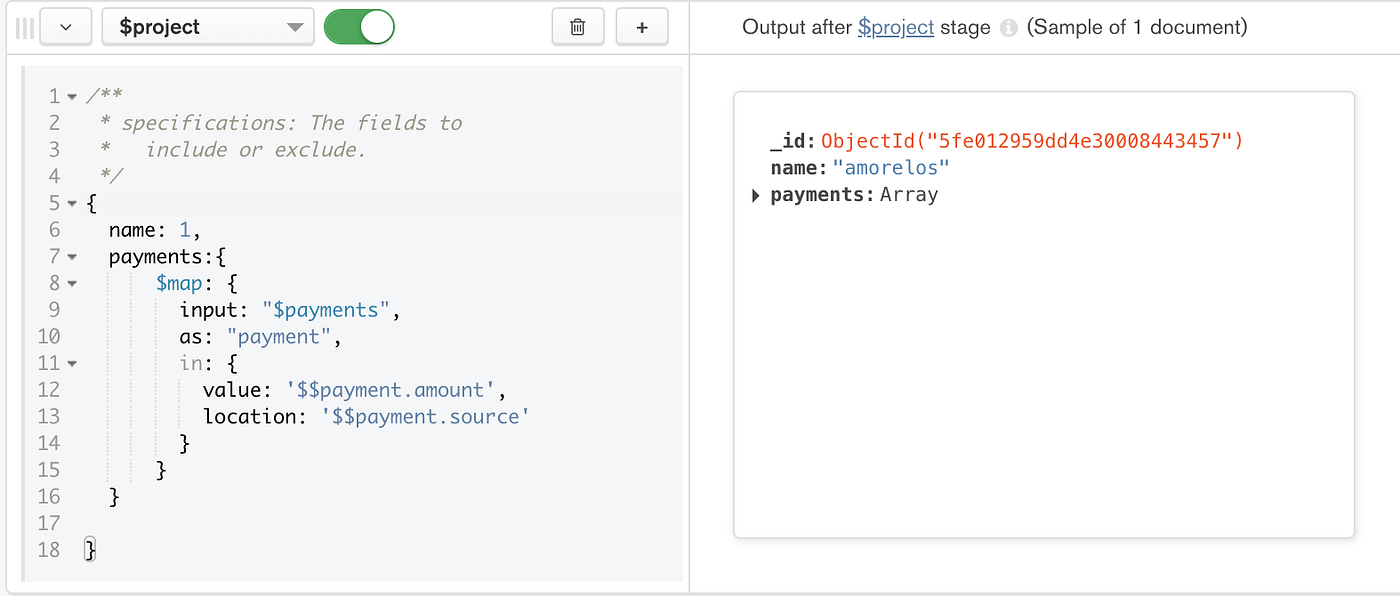
Task: Disable the $project stage toggle
Action: pos(359,27)
